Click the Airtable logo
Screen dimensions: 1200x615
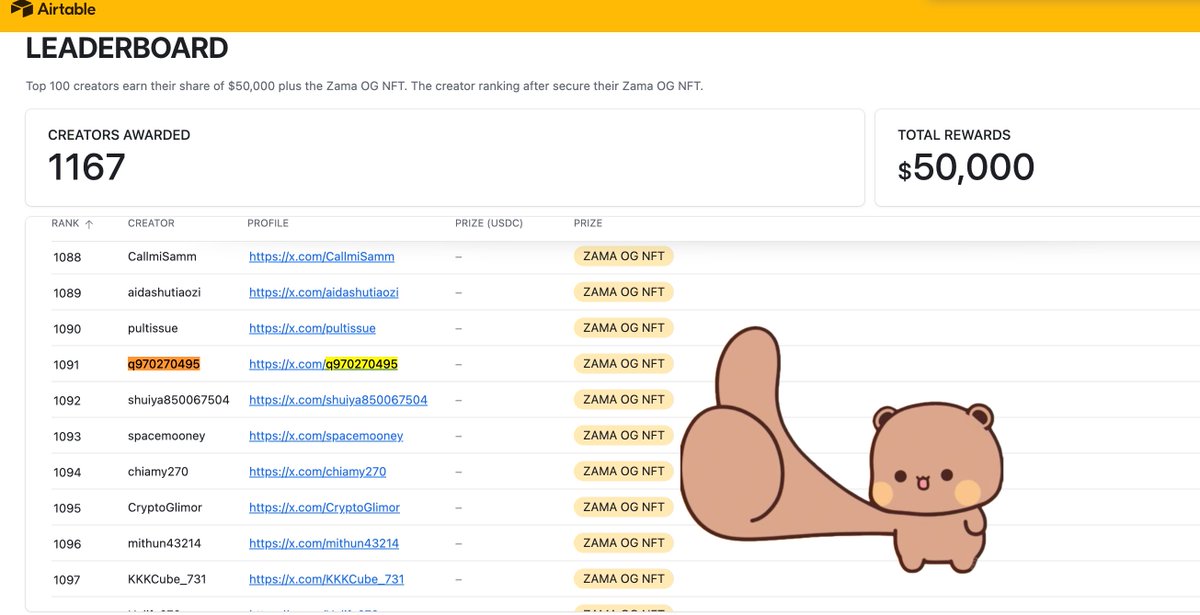[x=53, y=9]
